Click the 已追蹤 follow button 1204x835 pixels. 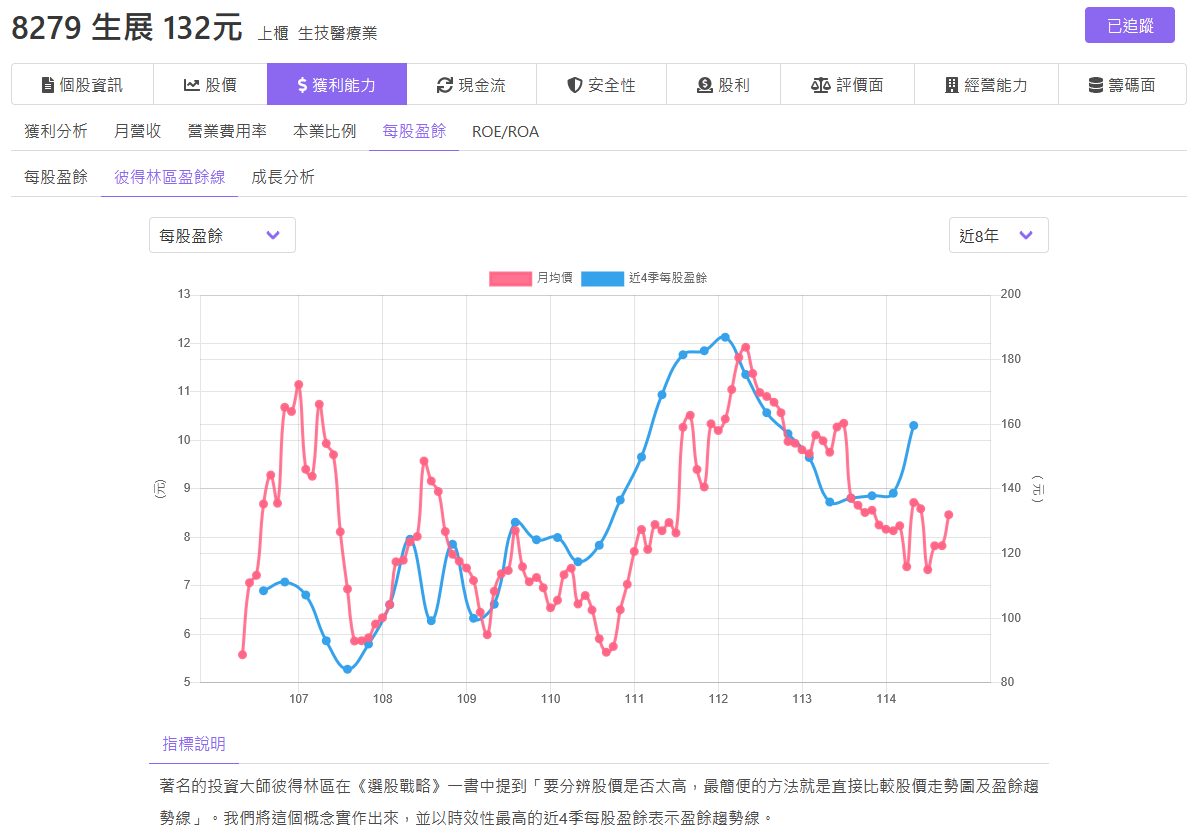point(1130,25)
